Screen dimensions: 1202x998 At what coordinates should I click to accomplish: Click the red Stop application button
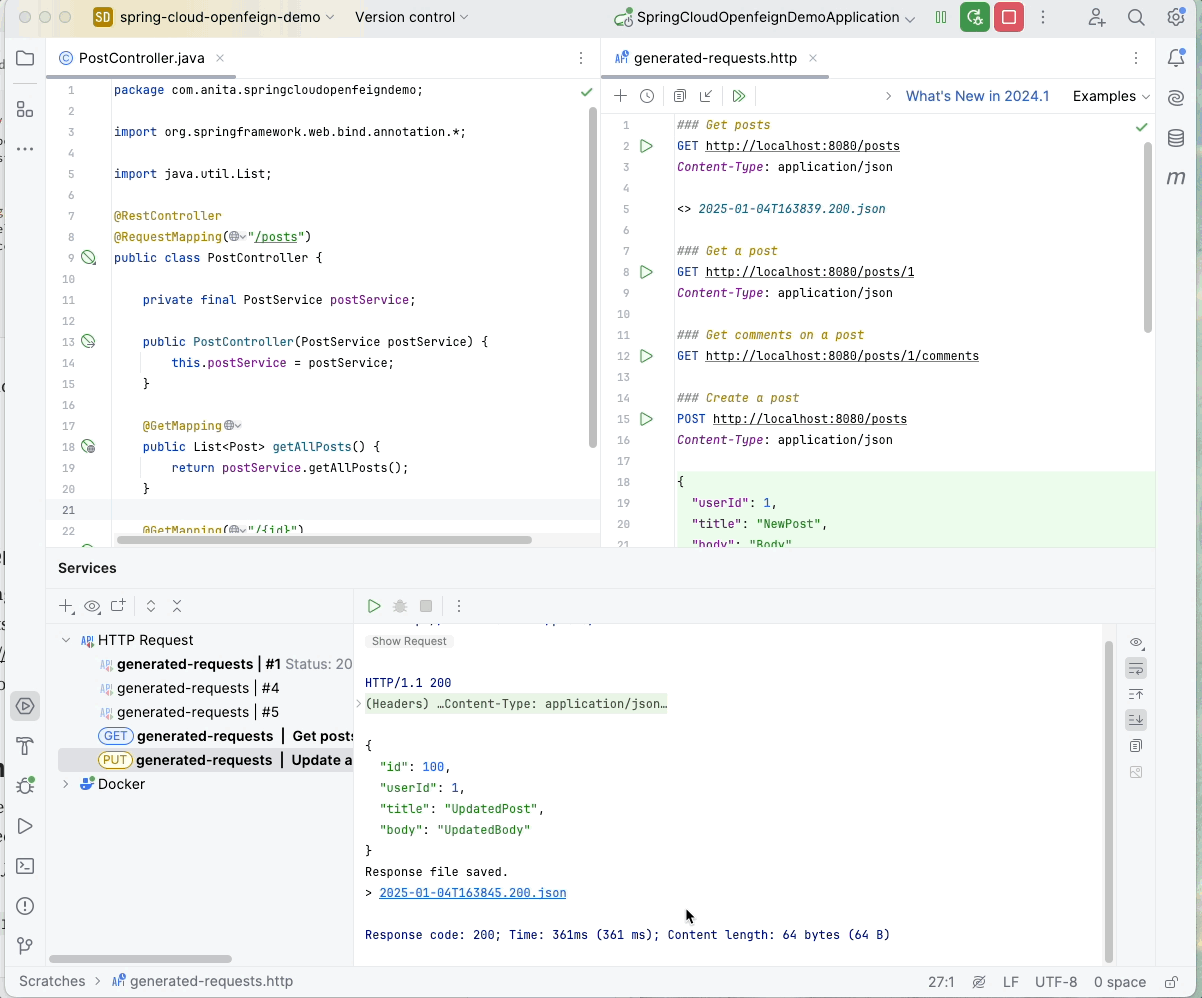pyautogui.click(x=1009, y=17)
